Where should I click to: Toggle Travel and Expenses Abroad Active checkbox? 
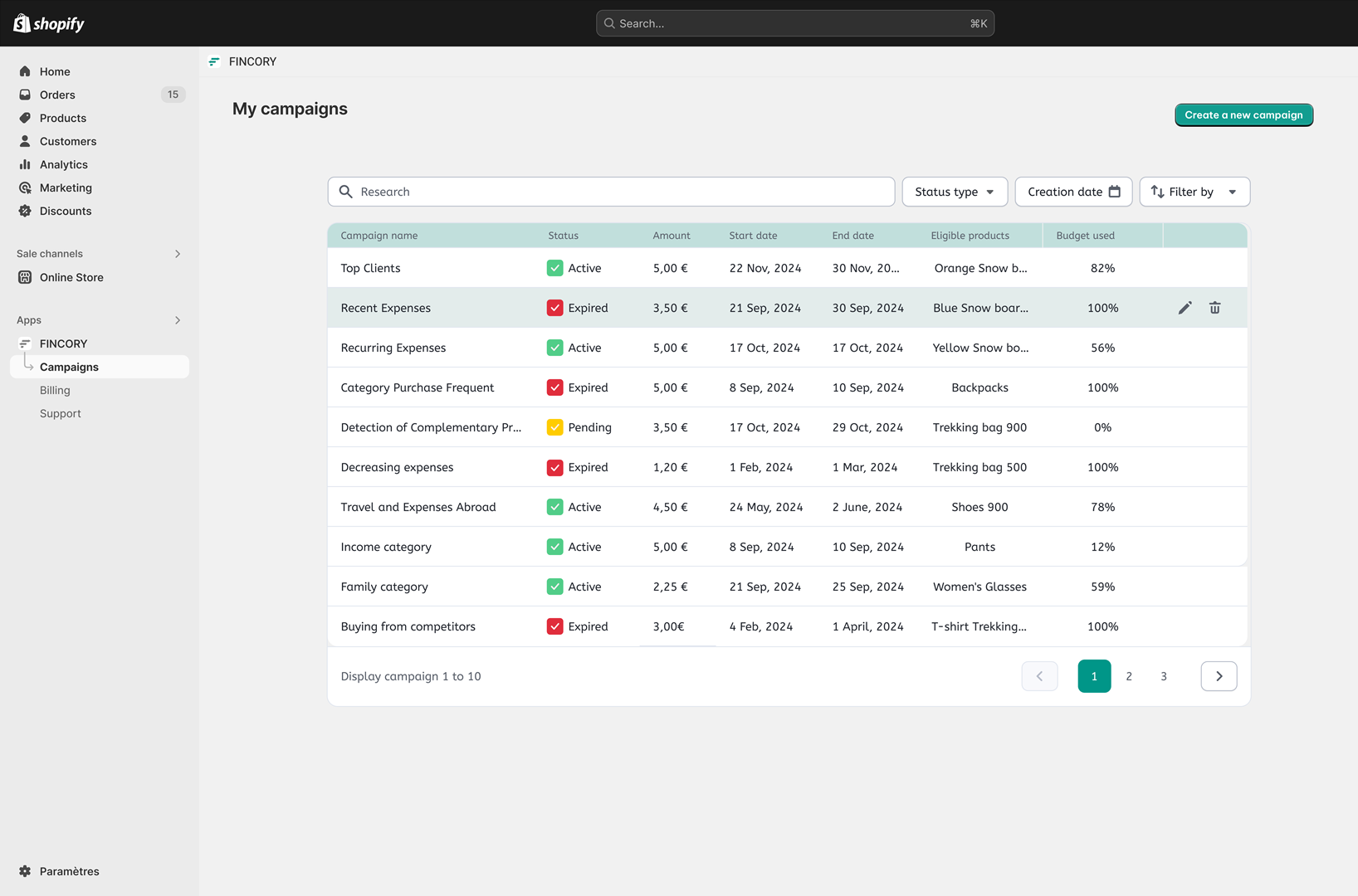[x=555, y=507]
